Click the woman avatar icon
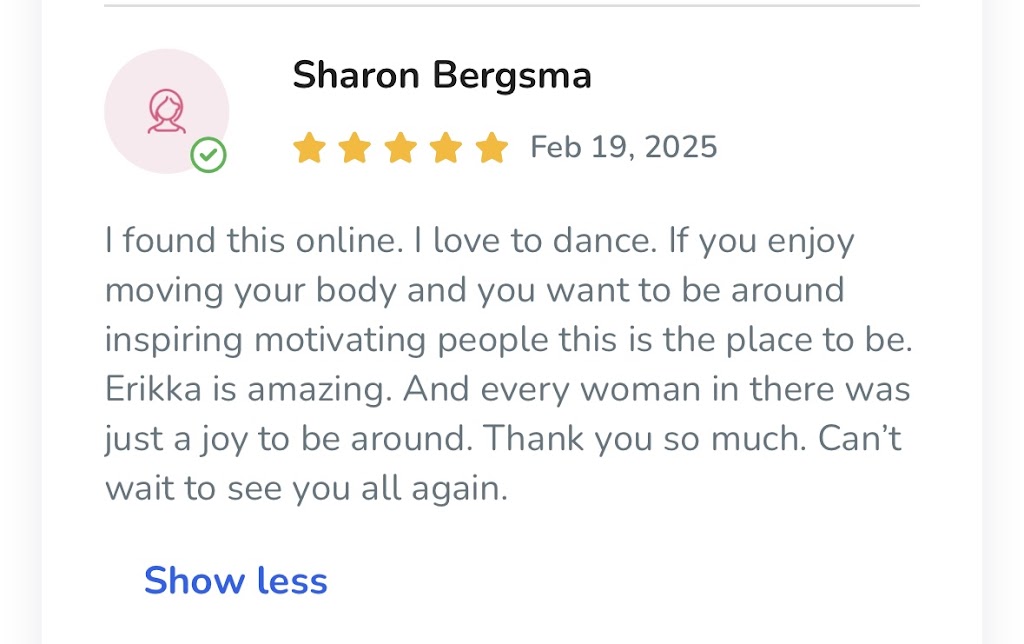The image size is (1024, 644). [167, 111]
